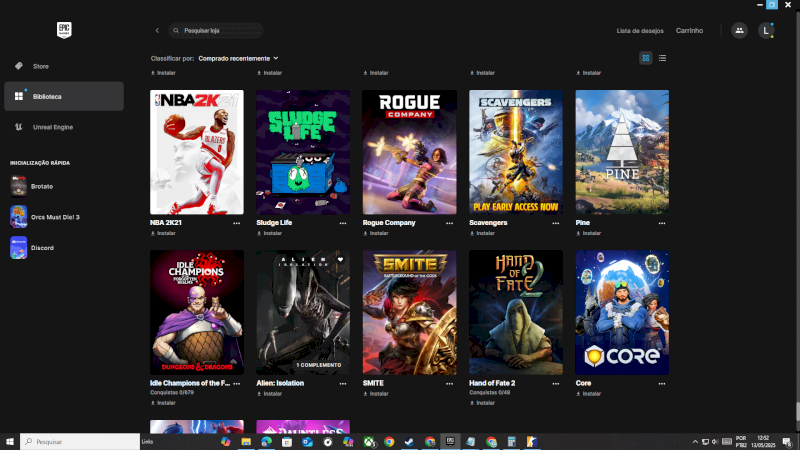Select the Pine title text
The width and height of the screenshot is (800, 450).
583,222
